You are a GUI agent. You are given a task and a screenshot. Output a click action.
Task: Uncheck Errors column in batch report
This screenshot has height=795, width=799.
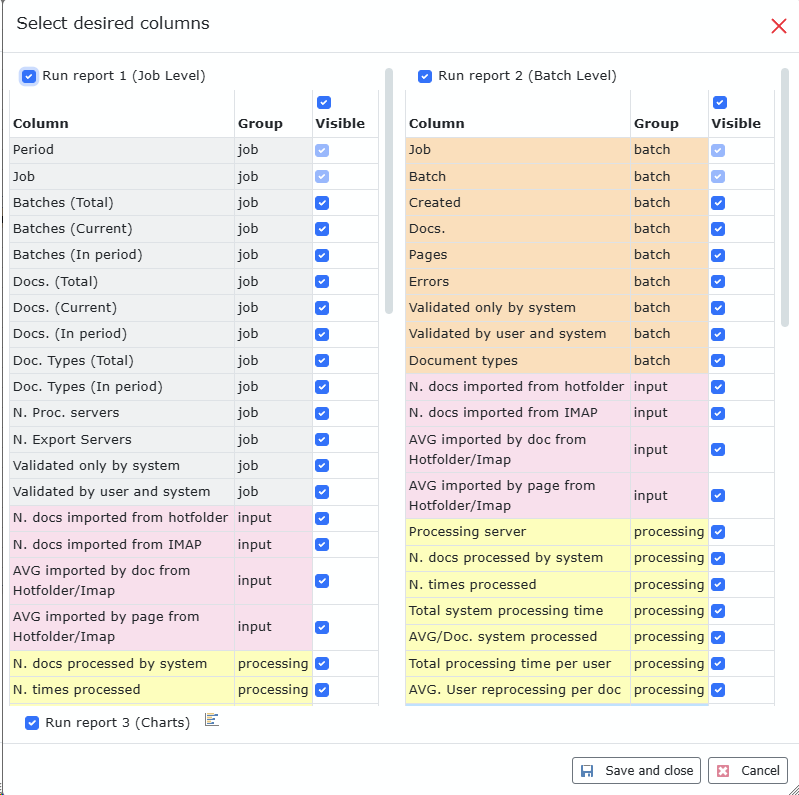pyautogui.click(x=718, y=281)
